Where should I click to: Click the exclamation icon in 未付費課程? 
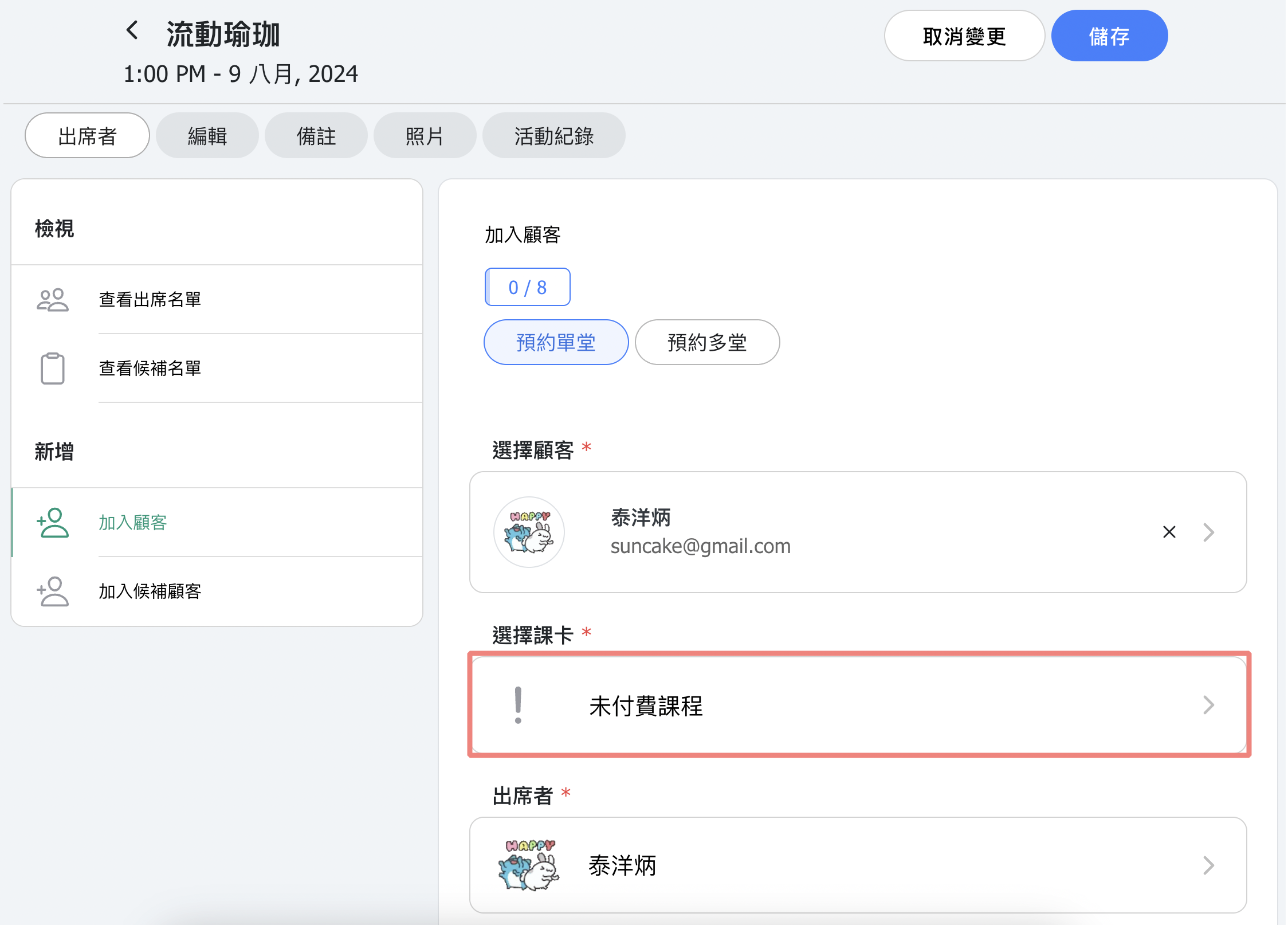point(518,705)
